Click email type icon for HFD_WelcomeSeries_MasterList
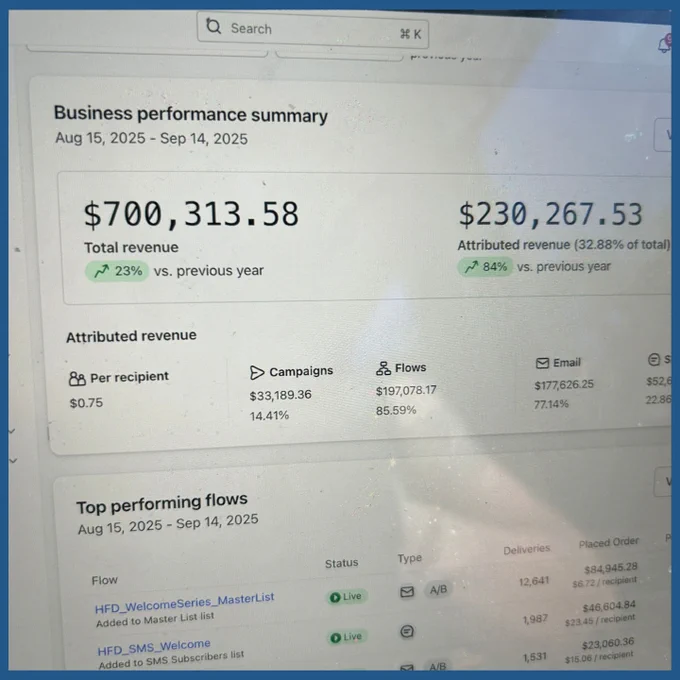680x680 pixels. 407,592
